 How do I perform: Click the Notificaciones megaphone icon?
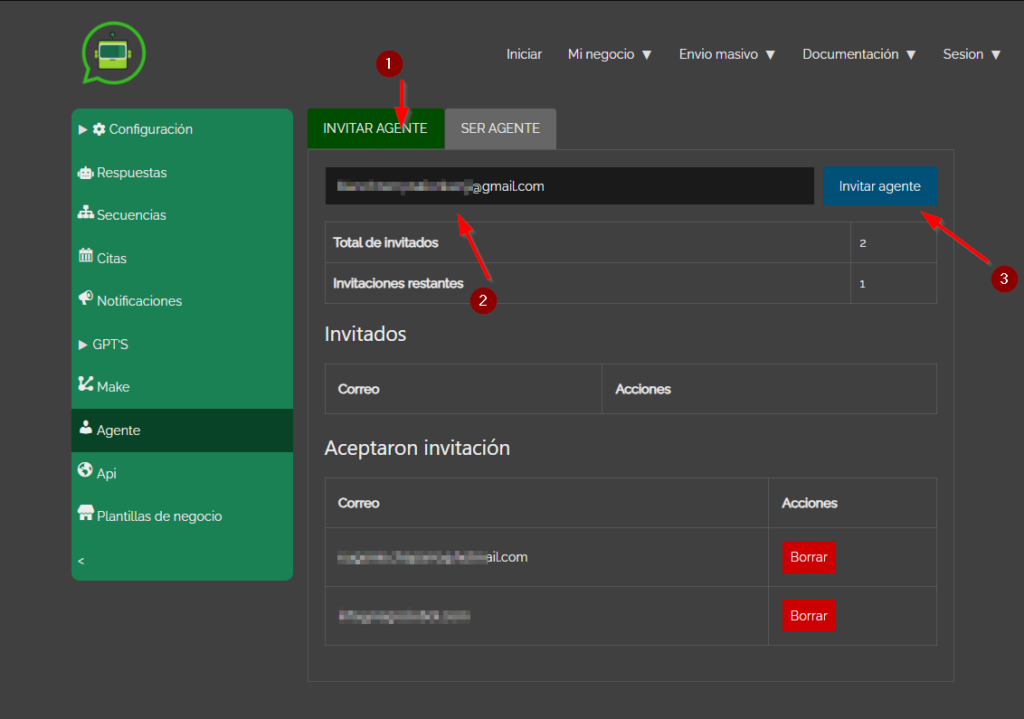pyautogui.click(x=86, y=298)
